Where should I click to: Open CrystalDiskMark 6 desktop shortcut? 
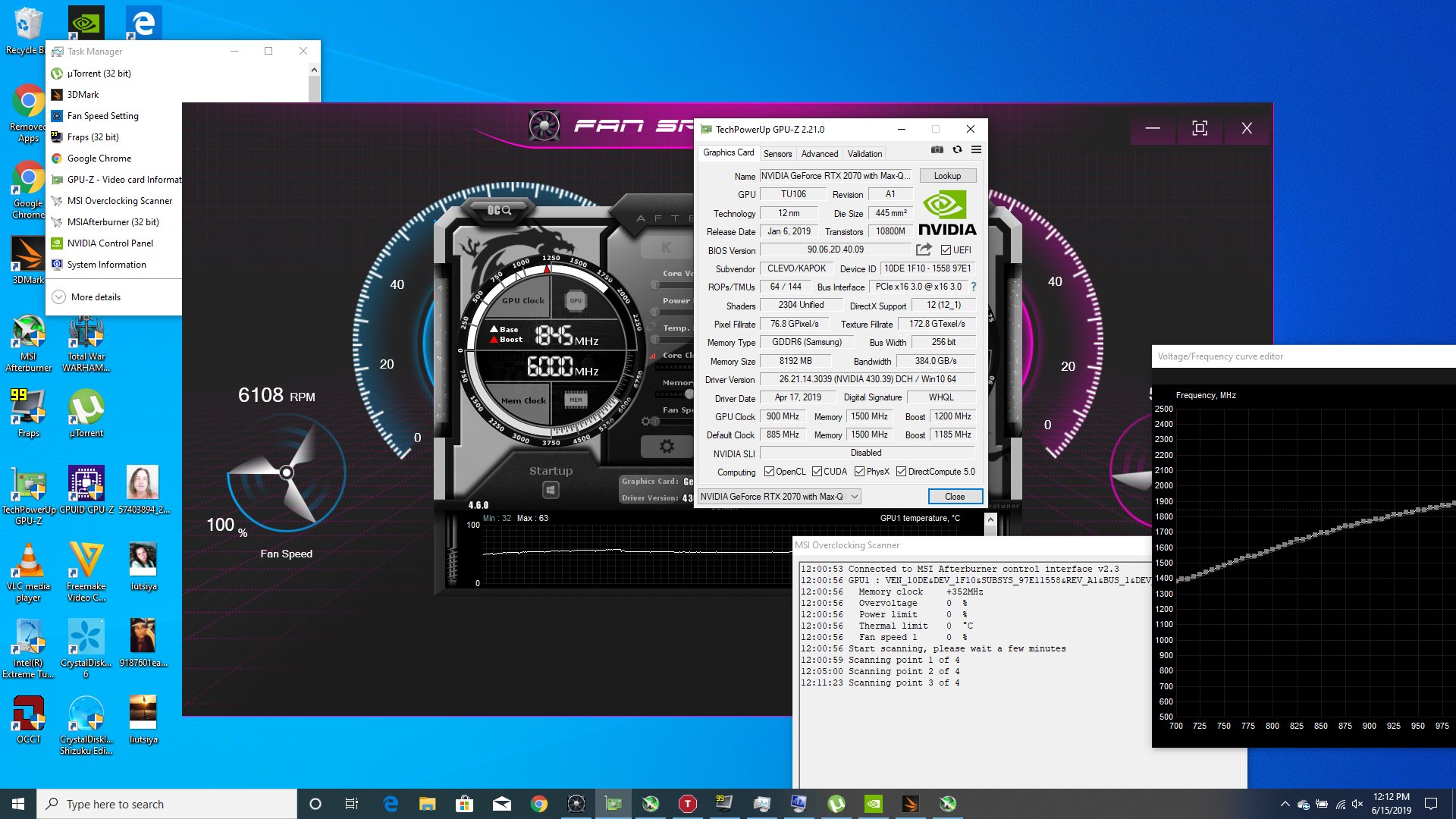(86, 648)
